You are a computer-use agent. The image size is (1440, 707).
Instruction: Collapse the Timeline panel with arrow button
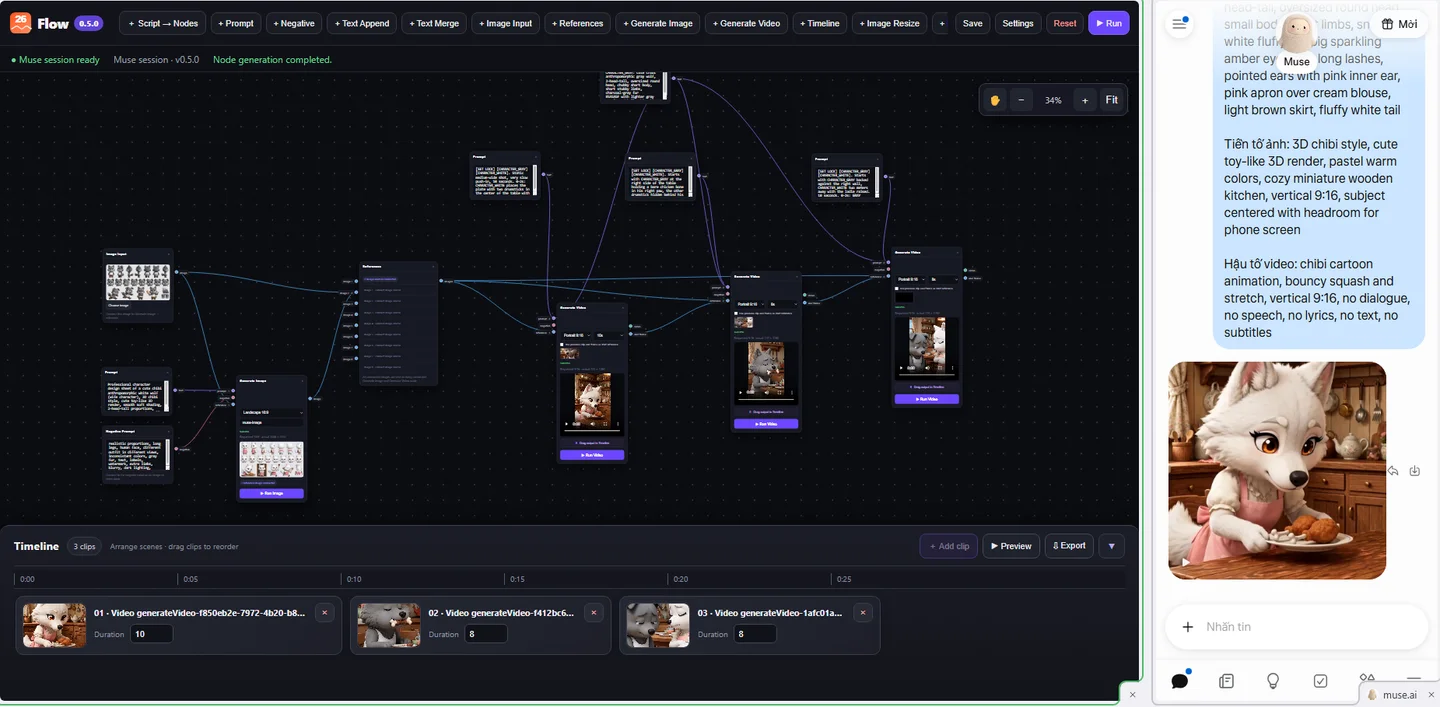[x=1111, y=546]
